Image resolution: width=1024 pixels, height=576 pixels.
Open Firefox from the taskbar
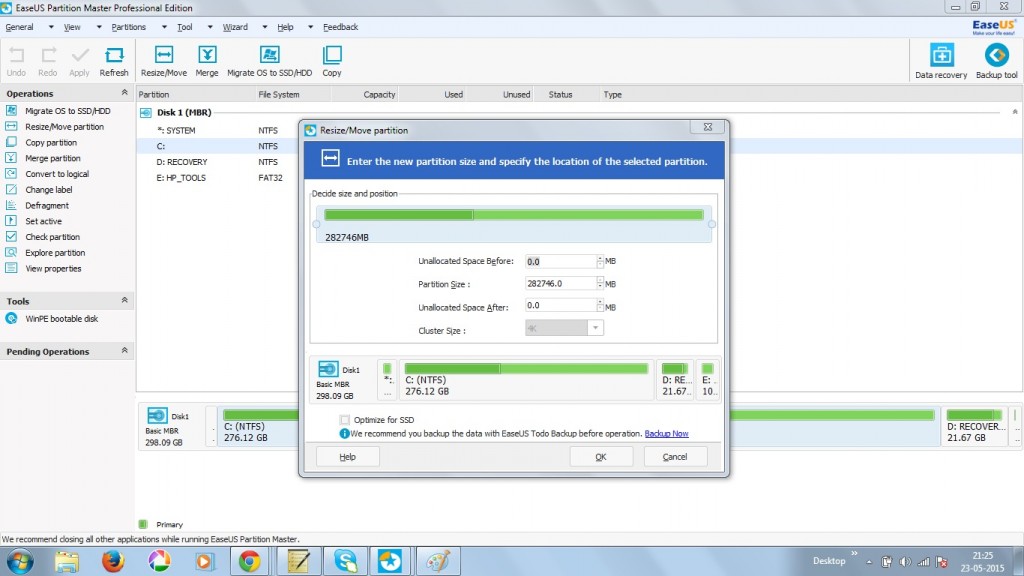(x=112, y=561)
